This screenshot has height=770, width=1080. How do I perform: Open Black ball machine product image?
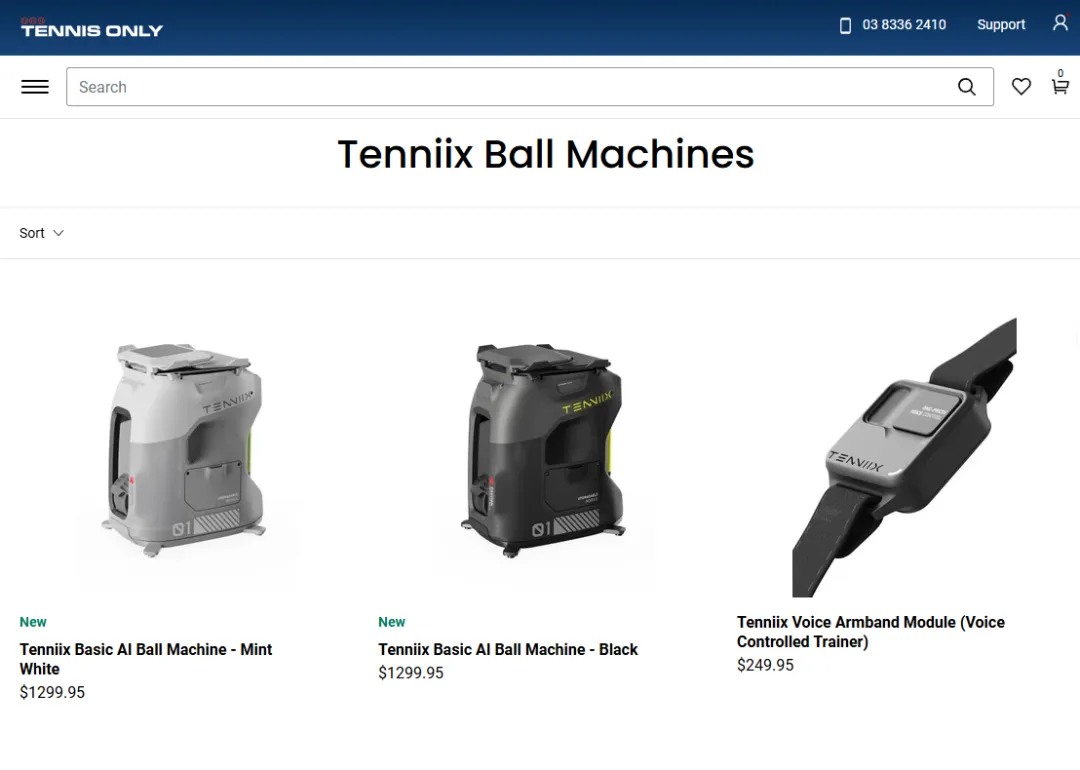pyautogui.click(x=546, y=450)
